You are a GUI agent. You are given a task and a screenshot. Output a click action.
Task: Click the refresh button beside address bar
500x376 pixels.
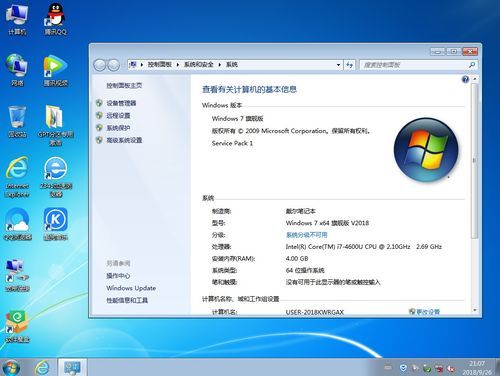tap(349, 65)
